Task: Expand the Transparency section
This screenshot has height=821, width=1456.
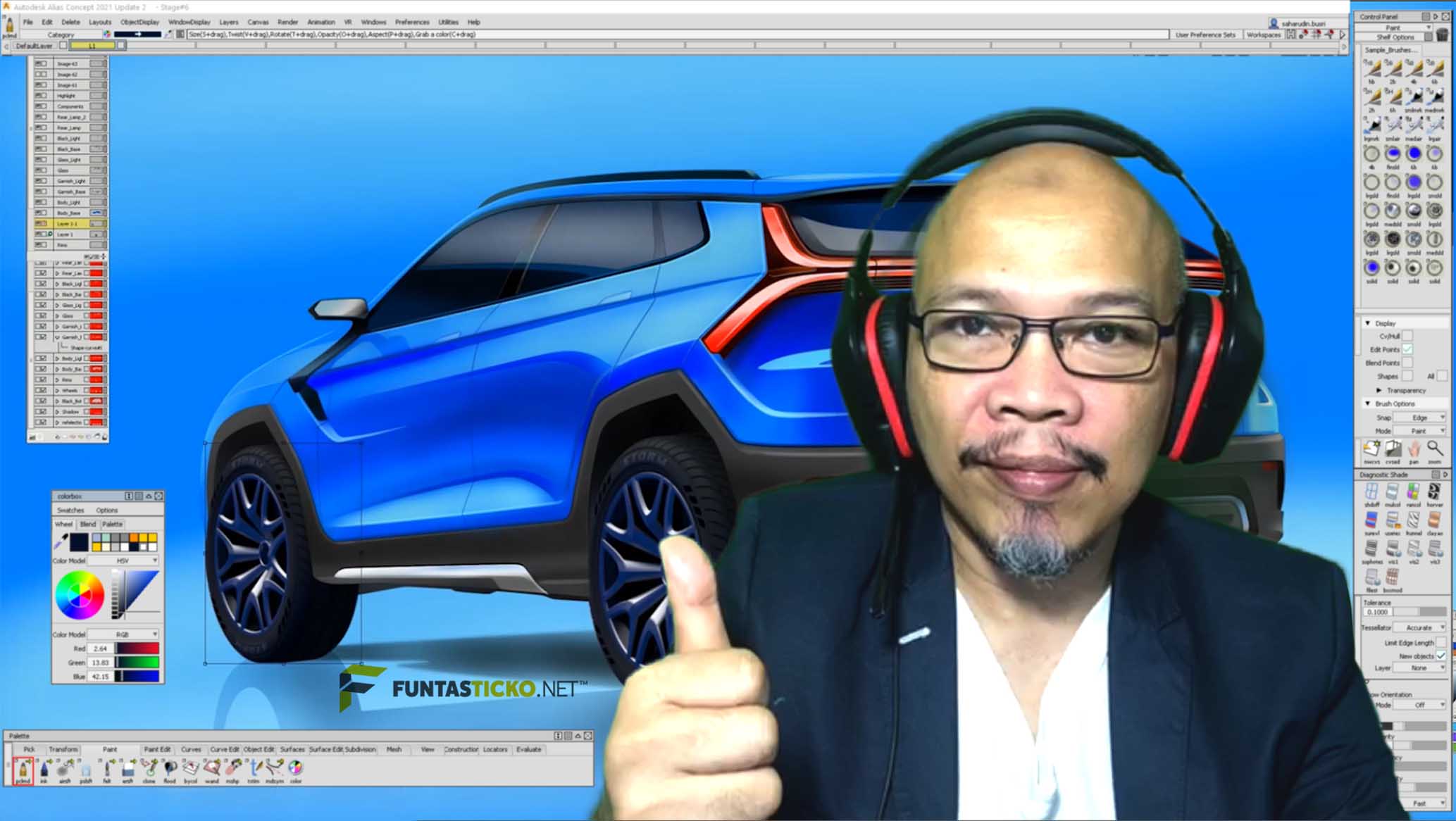Action: coord(1379,390)
